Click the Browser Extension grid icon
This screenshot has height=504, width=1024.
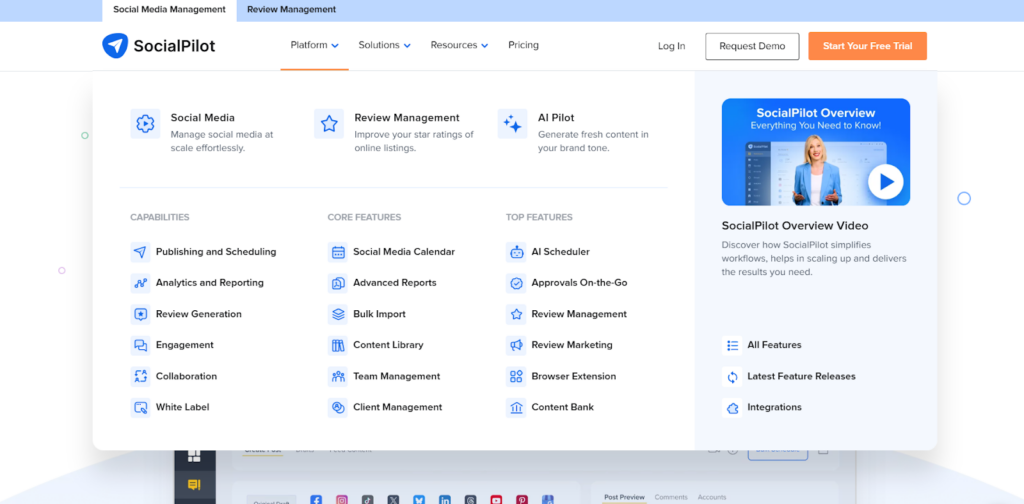point(516,376)
